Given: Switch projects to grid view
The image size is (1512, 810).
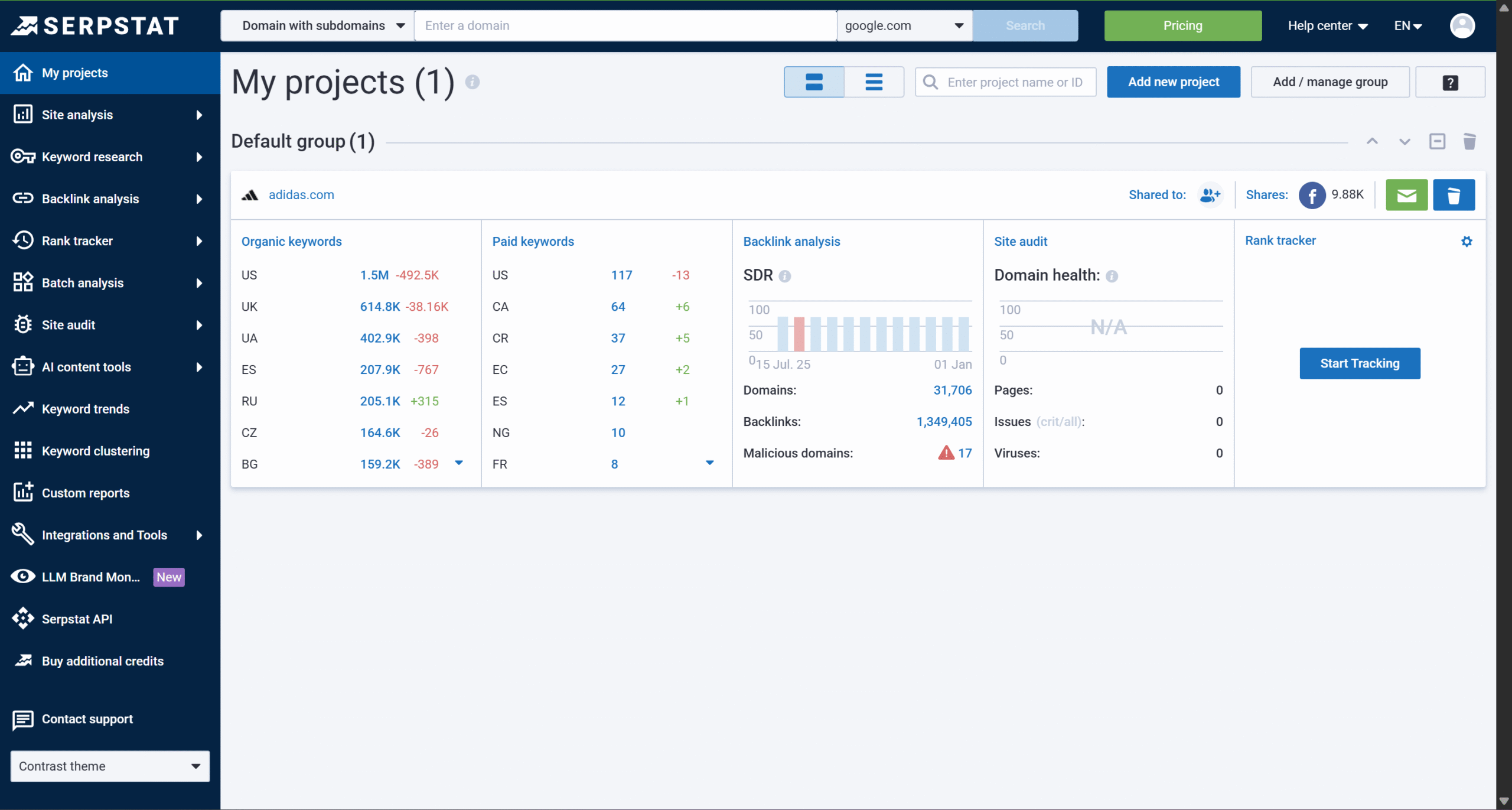Looking at the screenshot, I should [813, 82].
